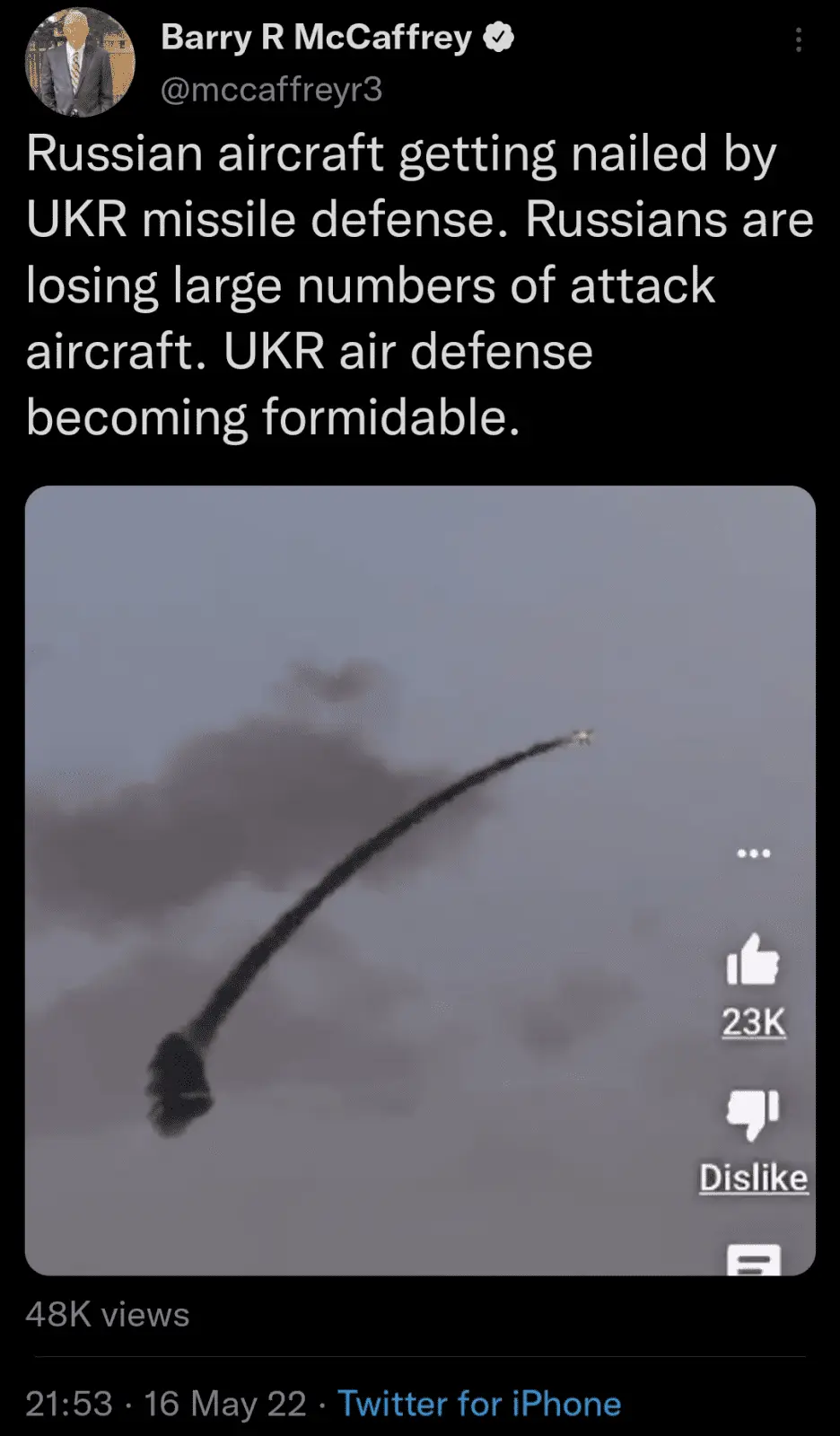Screen dimensions: 840x1436
Task: Open the video overlay three-dot menu
Action: point(754,854)
